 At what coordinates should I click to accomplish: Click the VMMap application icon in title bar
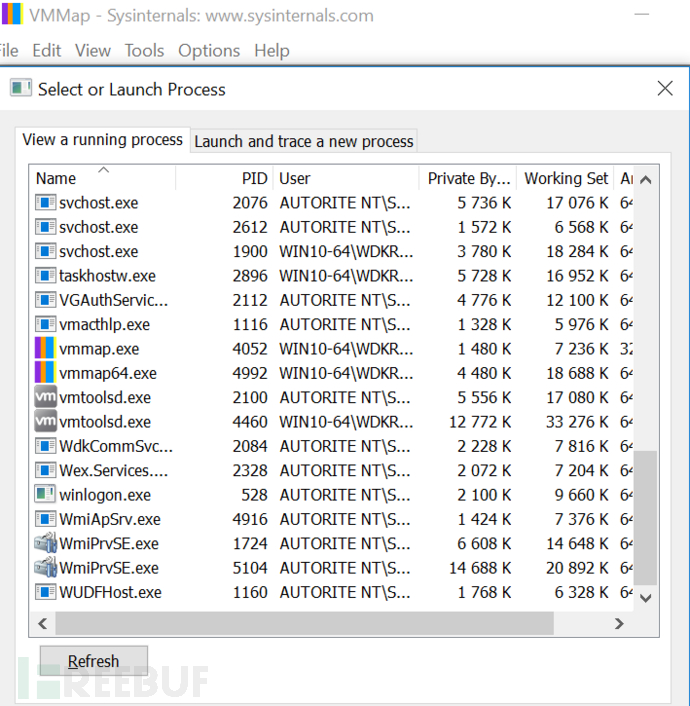(x=12, y=14)
